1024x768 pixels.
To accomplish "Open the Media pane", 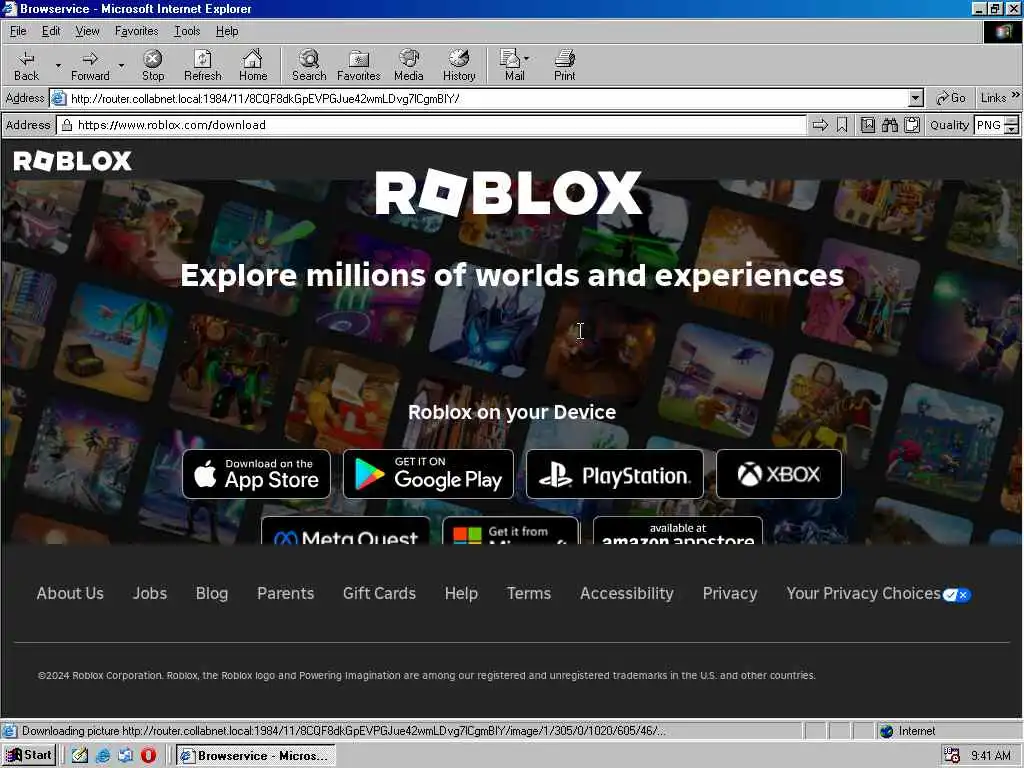I will [x=409, y=65].
